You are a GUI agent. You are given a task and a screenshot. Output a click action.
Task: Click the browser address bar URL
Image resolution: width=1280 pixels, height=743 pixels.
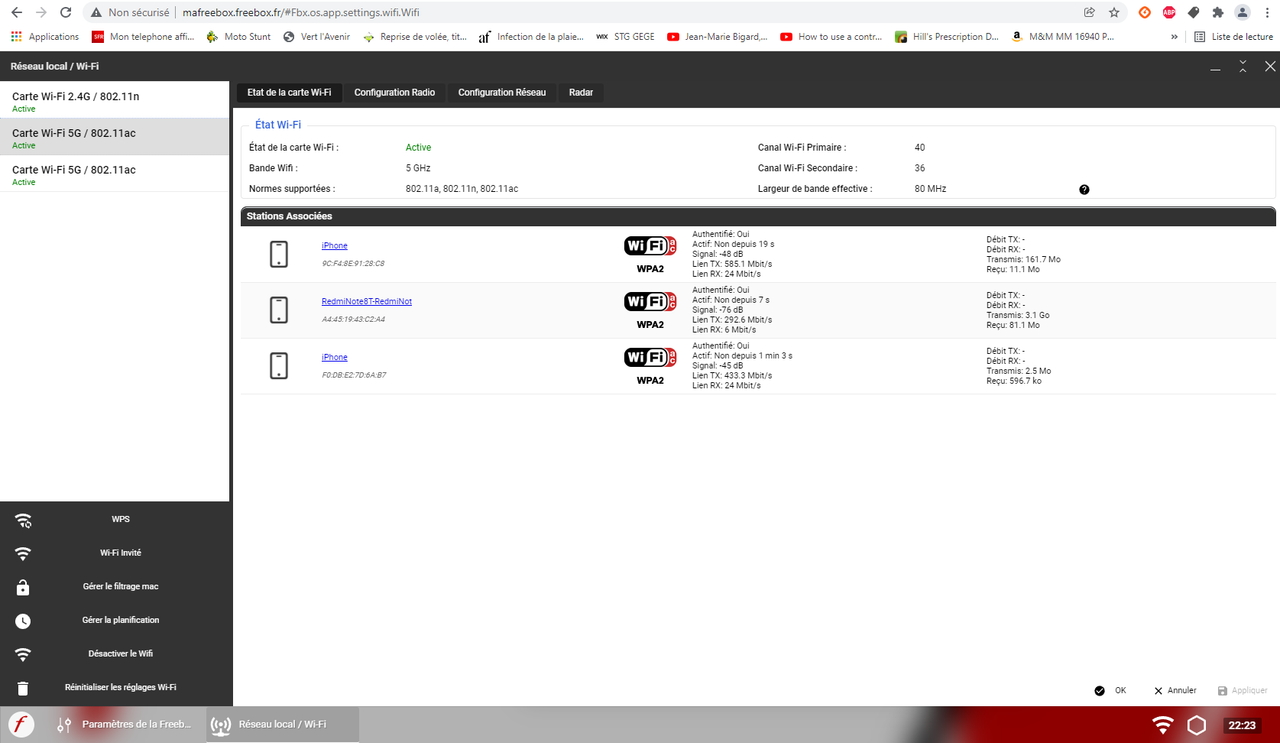(301, 13)
